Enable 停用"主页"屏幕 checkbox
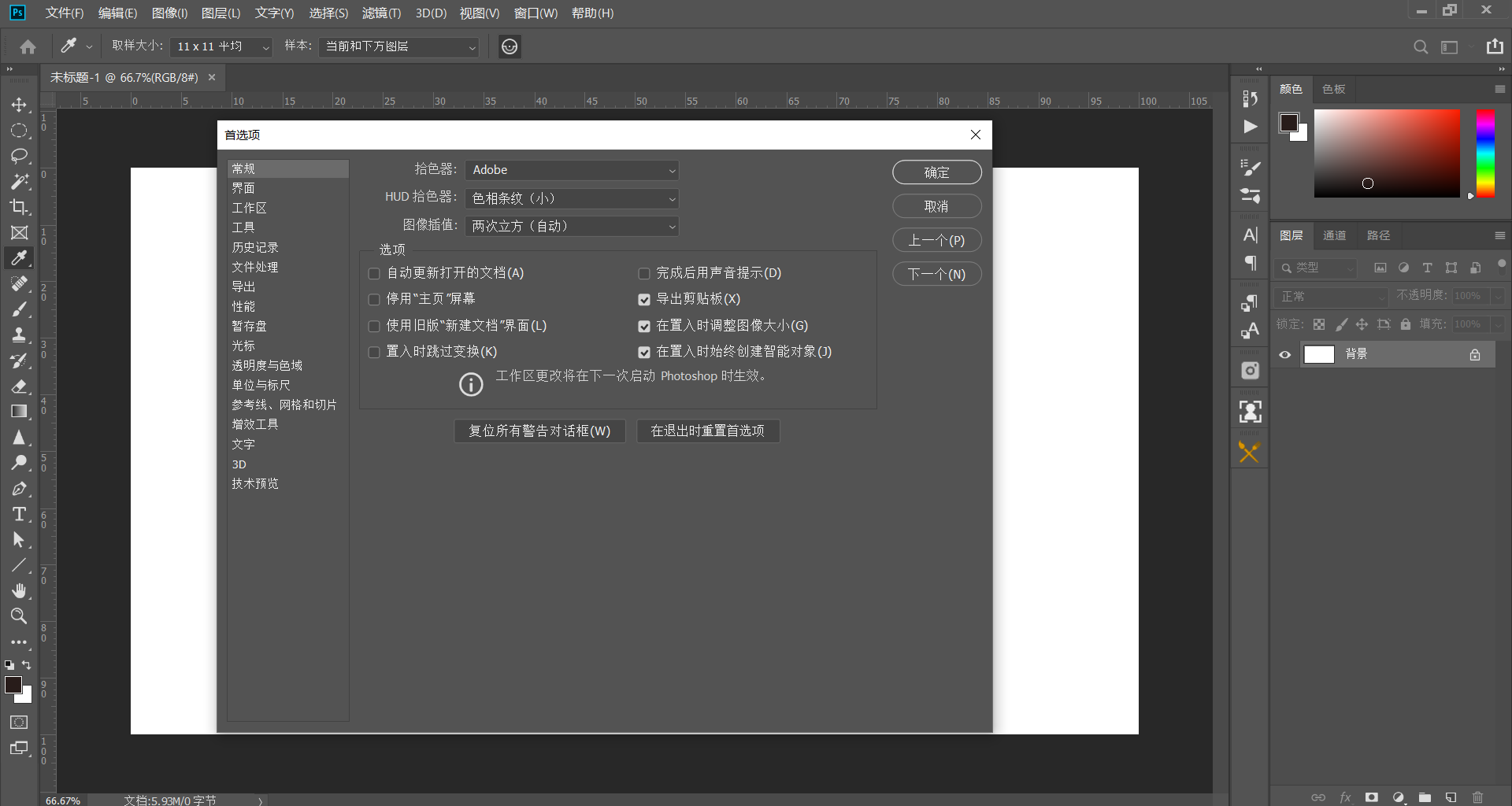The height and width of the screenshot is (806, 1512). coord(374,300)
